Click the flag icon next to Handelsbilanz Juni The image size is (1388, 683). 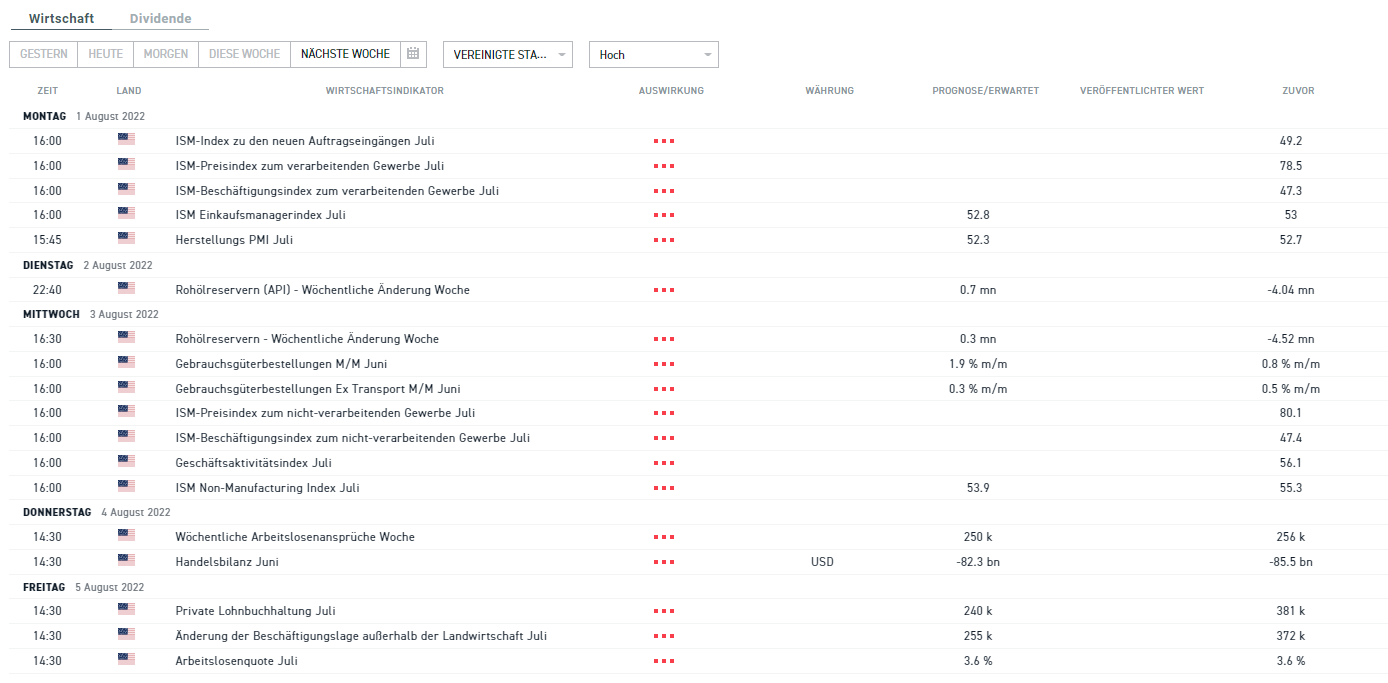pyautogui.click(x=126, y=561)
